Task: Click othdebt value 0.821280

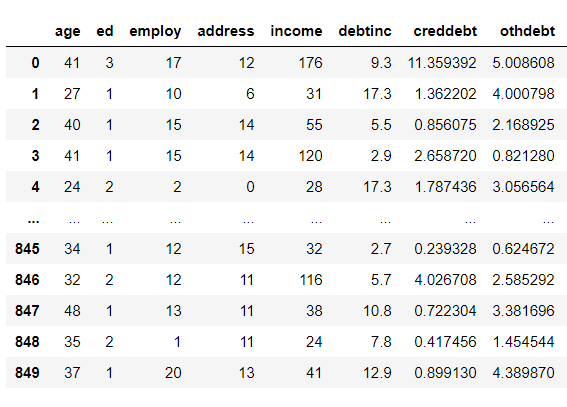Action: 523,156
